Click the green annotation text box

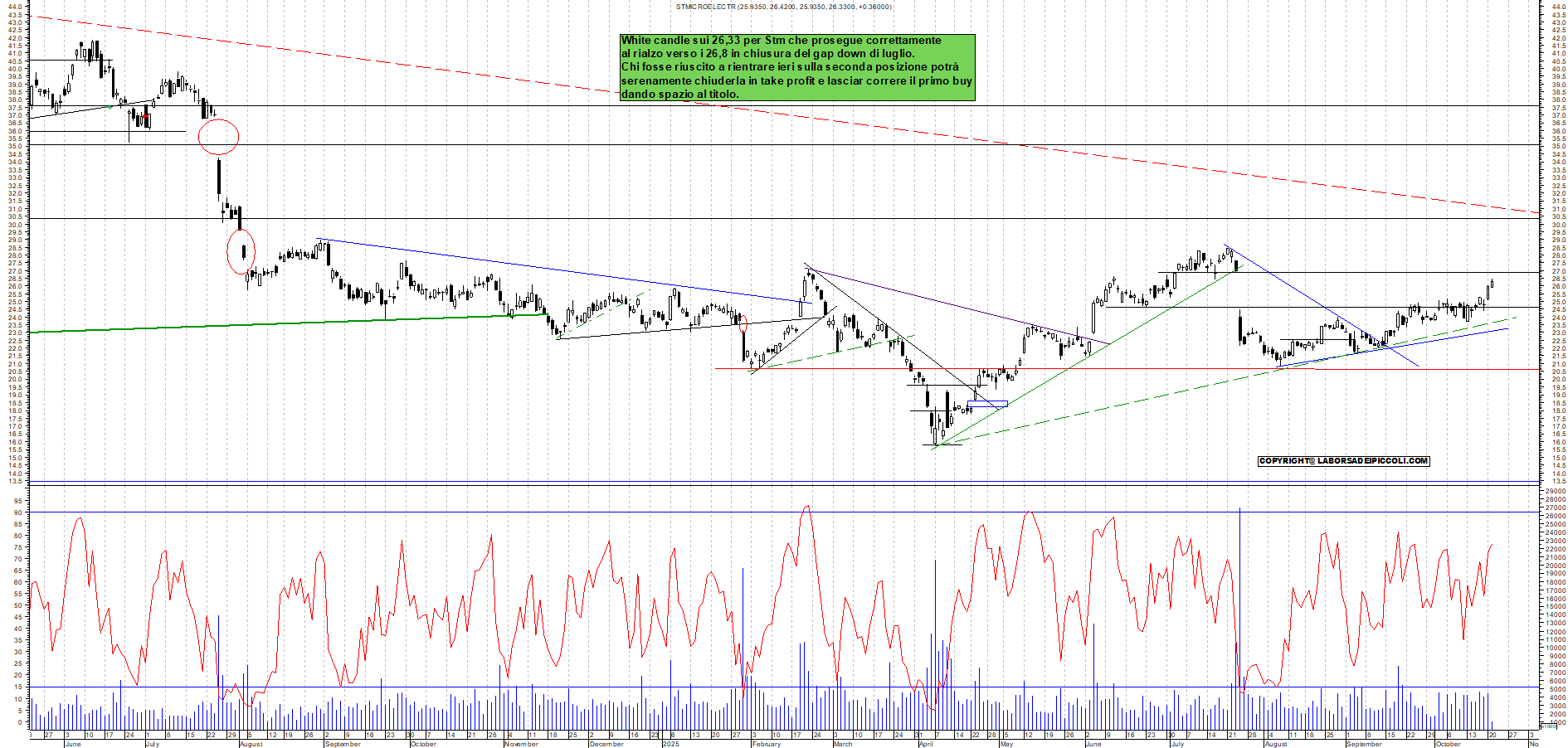pyautogui.click(x=796, y=67)
